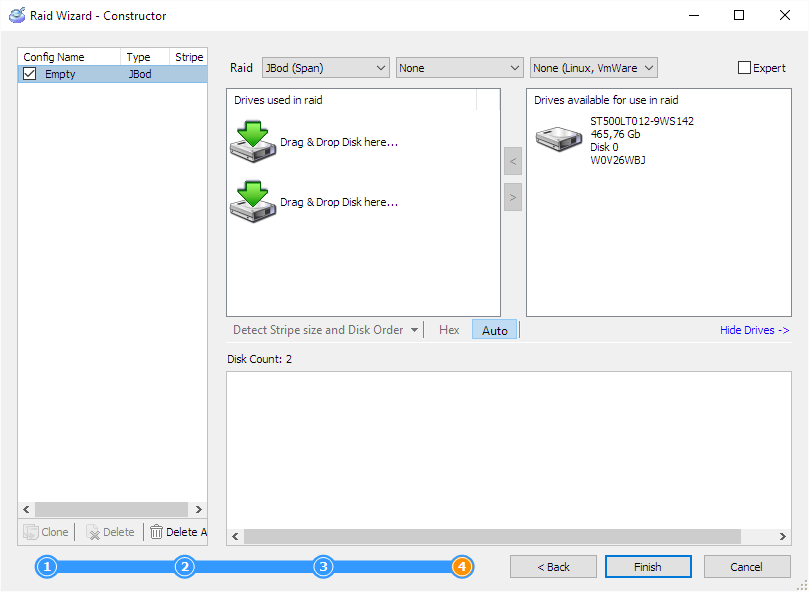This screenshot has height=592, width=809.
Task: Click the Raid Wizard app icon in title bar
Action: pyautogui.click(x=17, y=15)
